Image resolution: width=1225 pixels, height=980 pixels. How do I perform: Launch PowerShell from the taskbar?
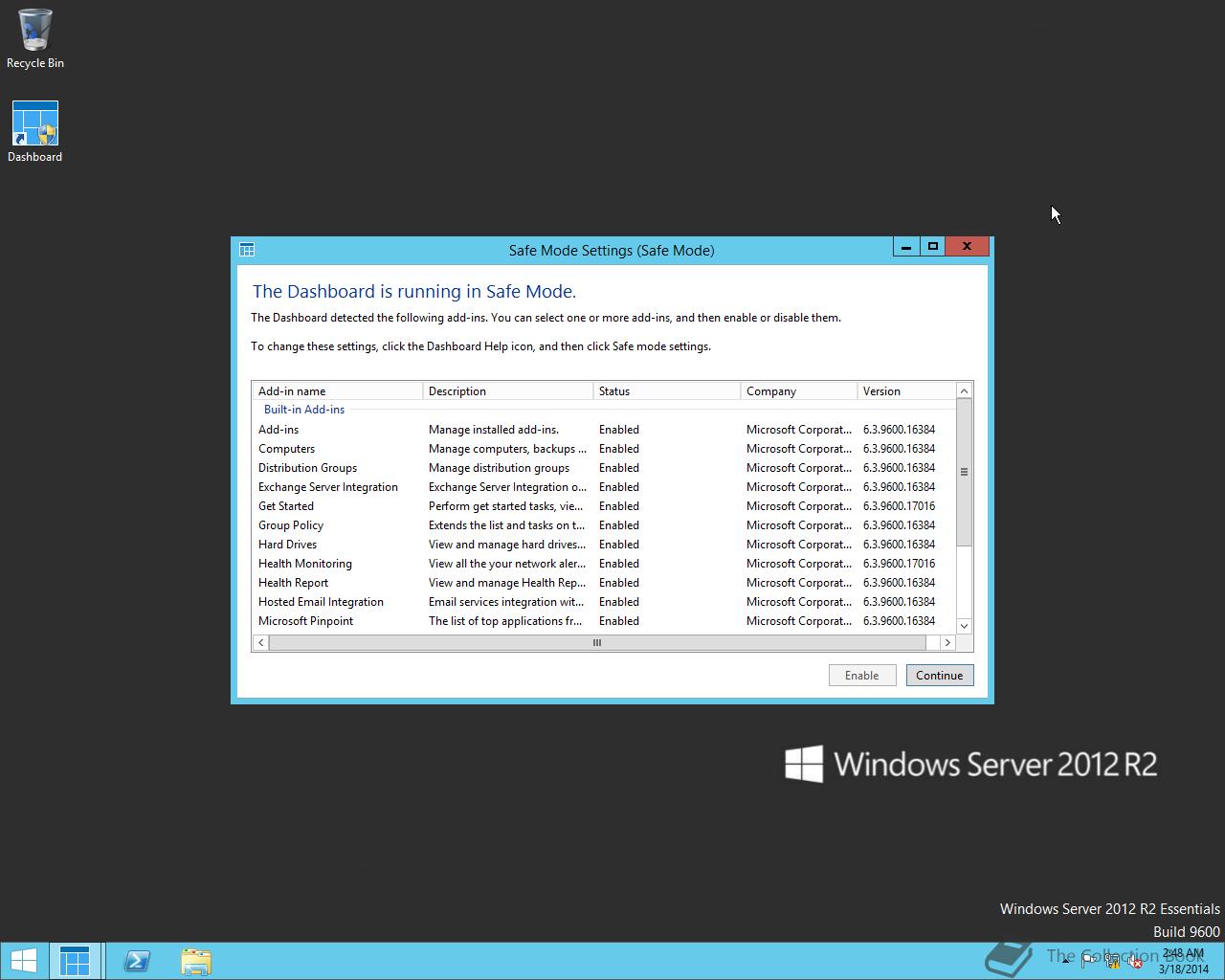tap(137, 961)
